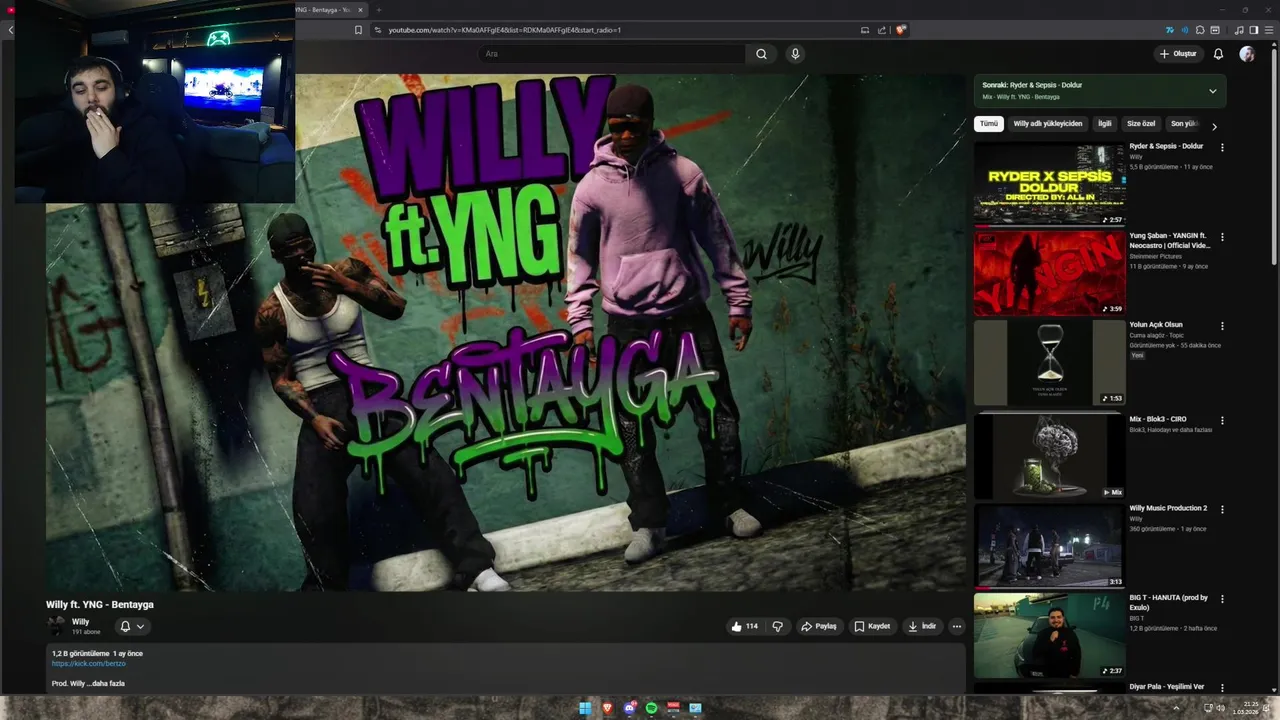The width and height of the screenshot is (1280, 720).
Task: Select the Size özel chip
Action: click(x=1141, y=124)
